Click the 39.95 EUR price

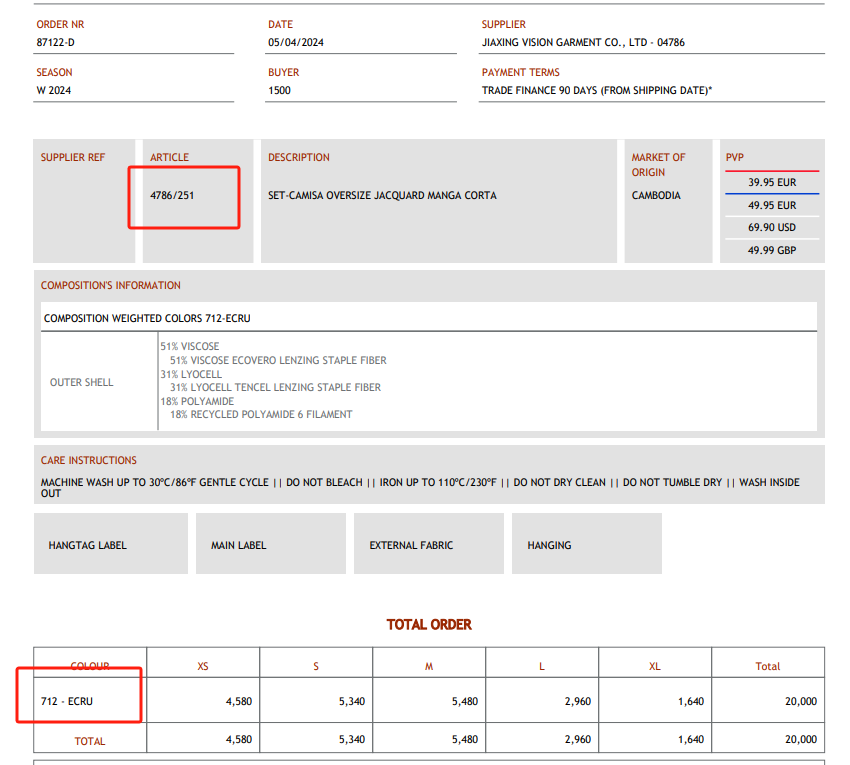point(772,183)
